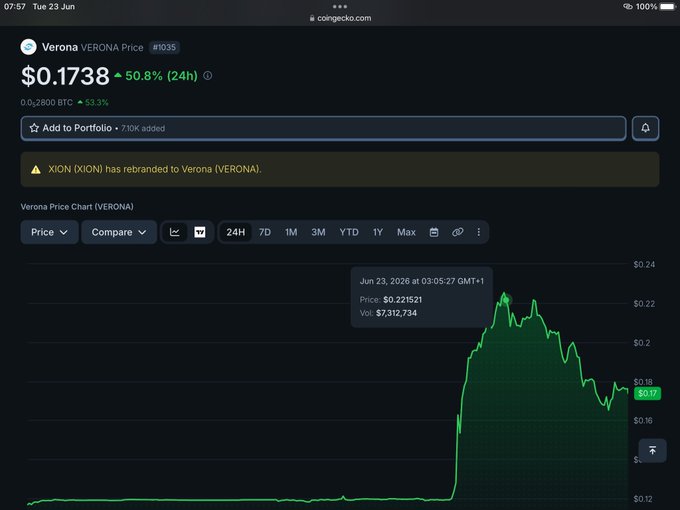Click the $0.16 axis label
The height and width of the screenshot is (510, 680).
tap(643, 421)
